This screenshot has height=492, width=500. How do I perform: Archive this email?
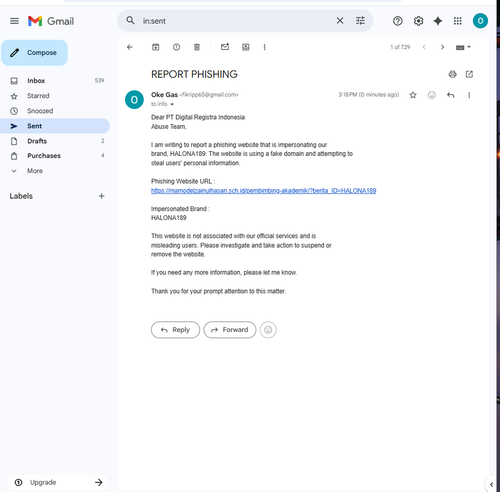pos(156,47)
